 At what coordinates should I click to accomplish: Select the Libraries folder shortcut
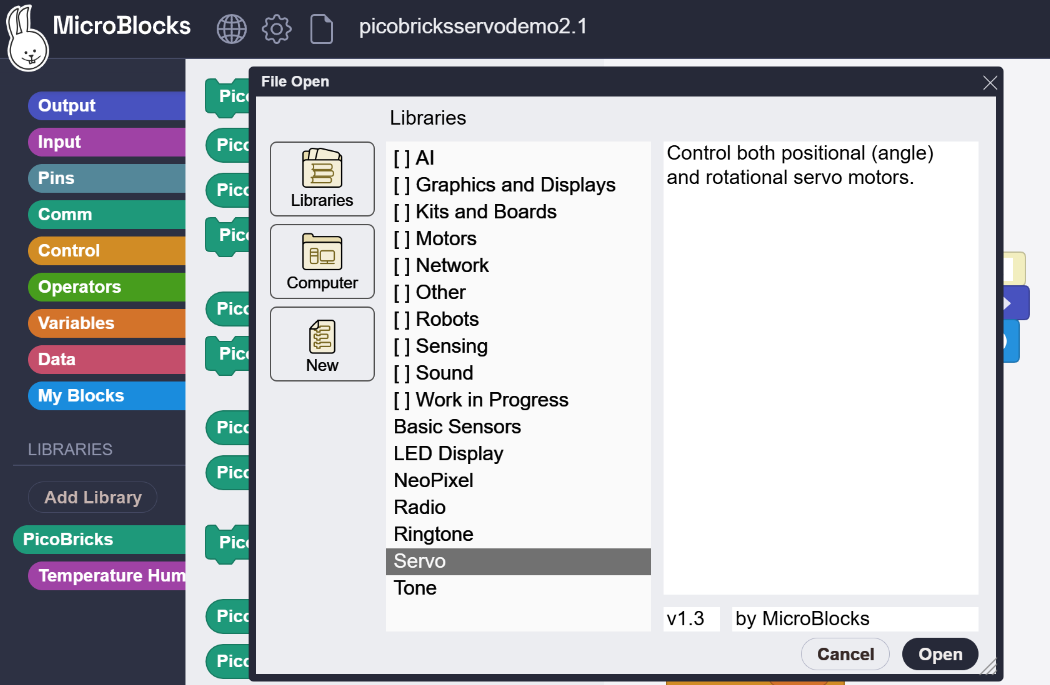[x=322, y=179]
